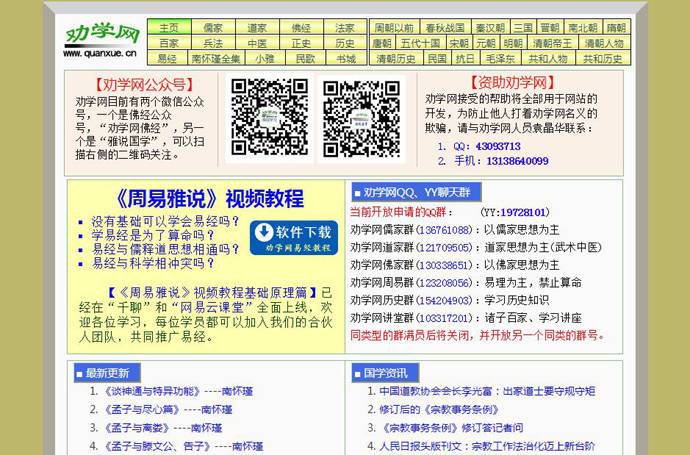690x455 pixels.
Task: Select the 三国 dynasty link
Action: [x=522, y=28]
